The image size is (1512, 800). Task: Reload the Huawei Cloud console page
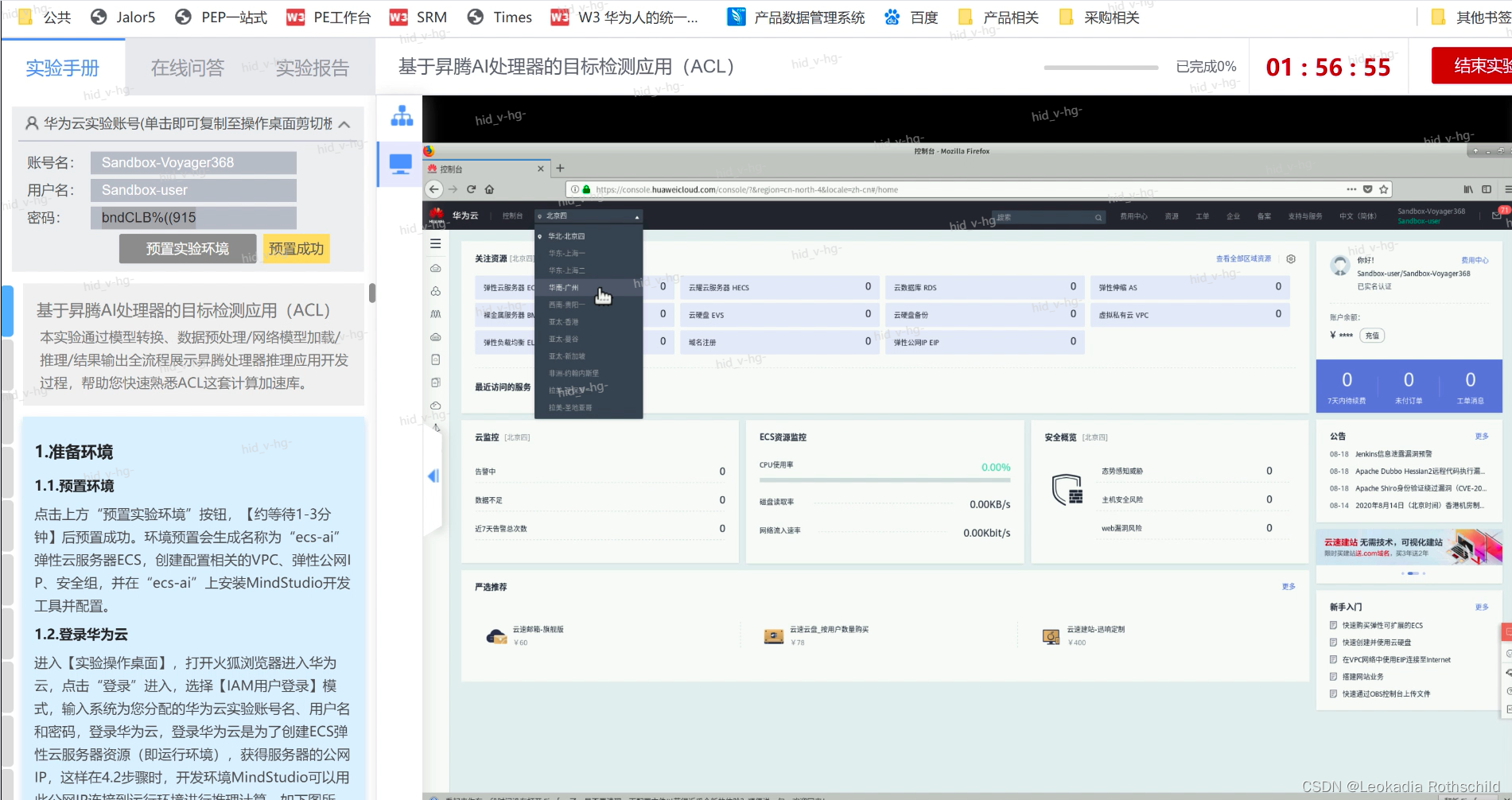point(471,189)
